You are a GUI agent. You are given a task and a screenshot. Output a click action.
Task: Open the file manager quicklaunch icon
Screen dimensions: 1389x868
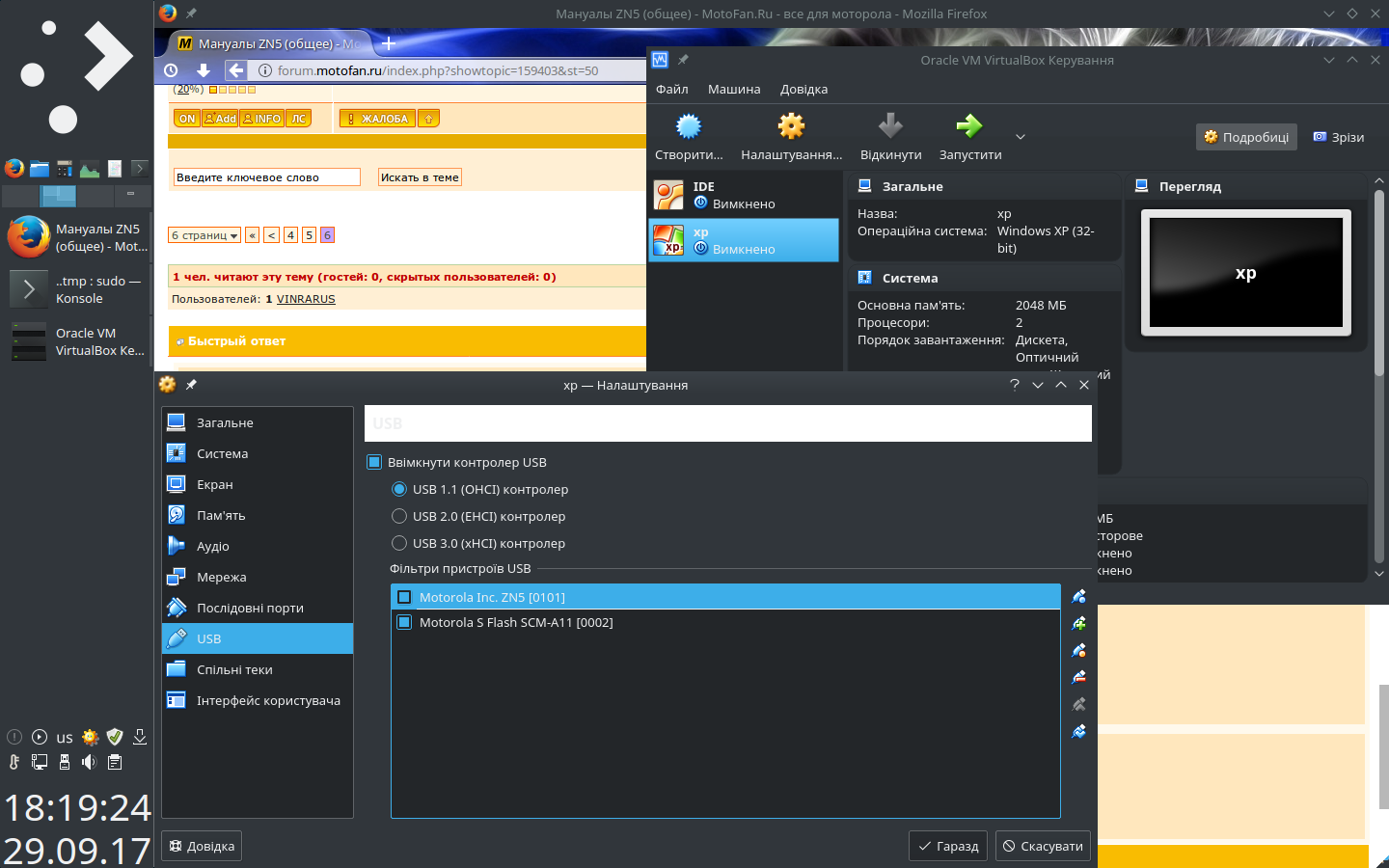point(39,168)
